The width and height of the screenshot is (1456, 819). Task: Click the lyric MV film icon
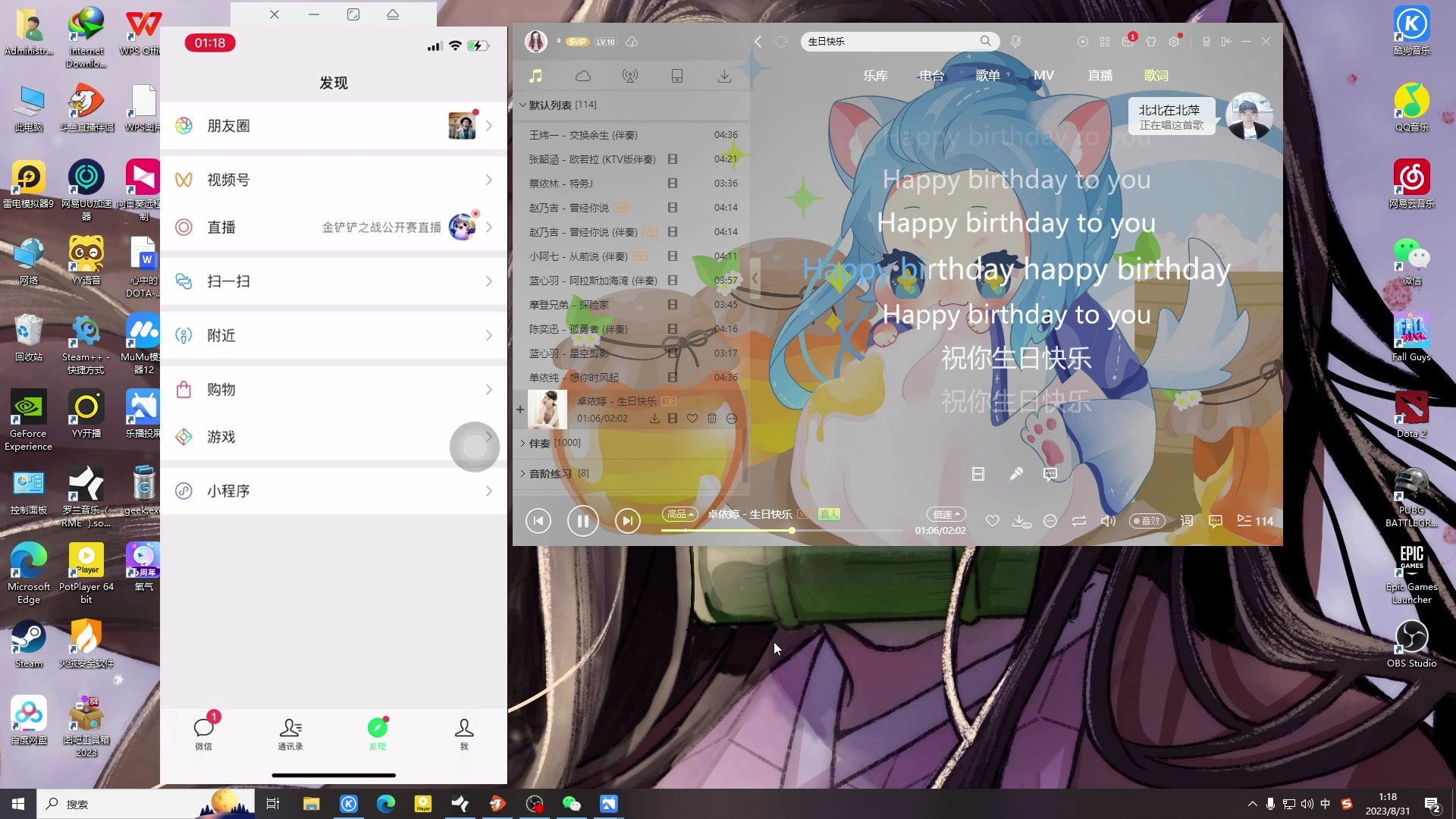pos(978,474)
